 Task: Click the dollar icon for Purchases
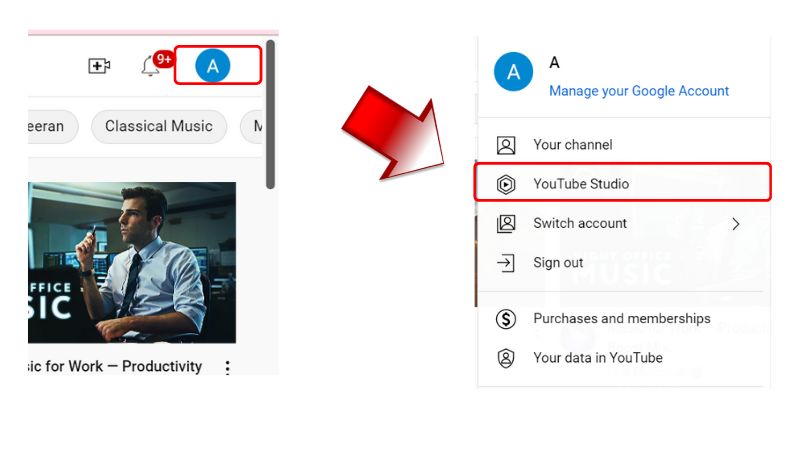(x=506, y=319)
